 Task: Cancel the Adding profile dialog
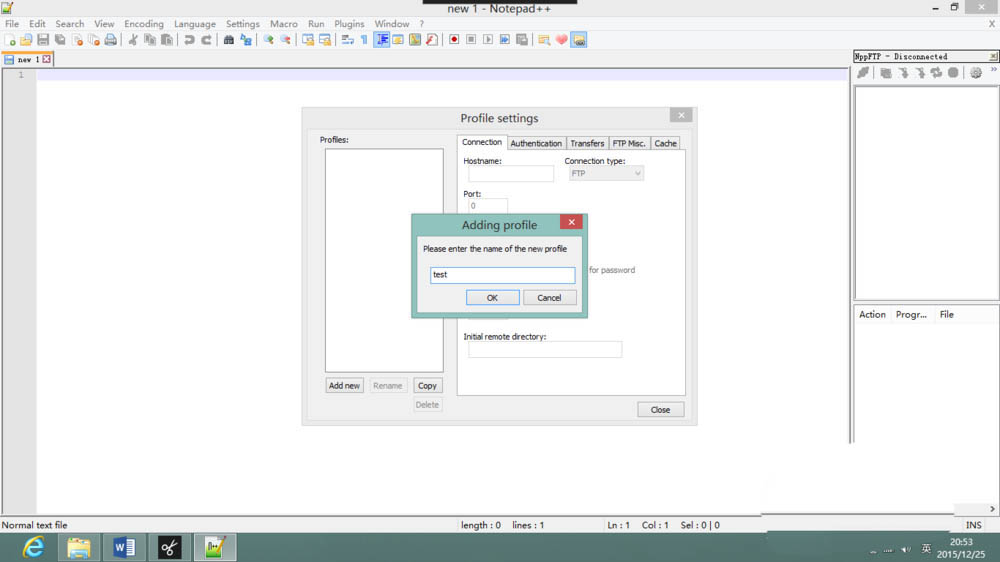(549, 298)
